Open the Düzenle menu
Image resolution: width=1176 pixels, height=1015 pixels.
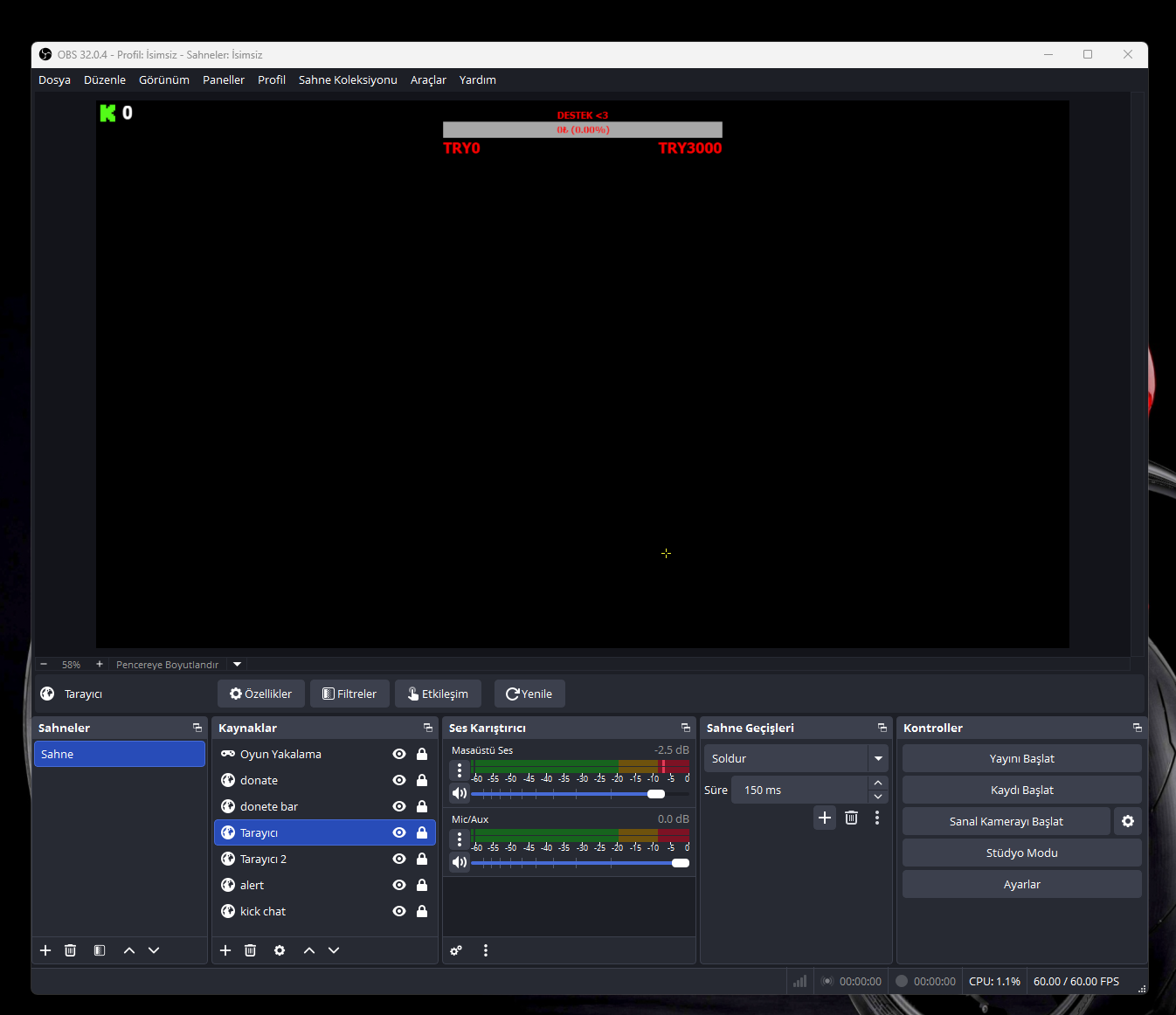[x=105, y=79]
